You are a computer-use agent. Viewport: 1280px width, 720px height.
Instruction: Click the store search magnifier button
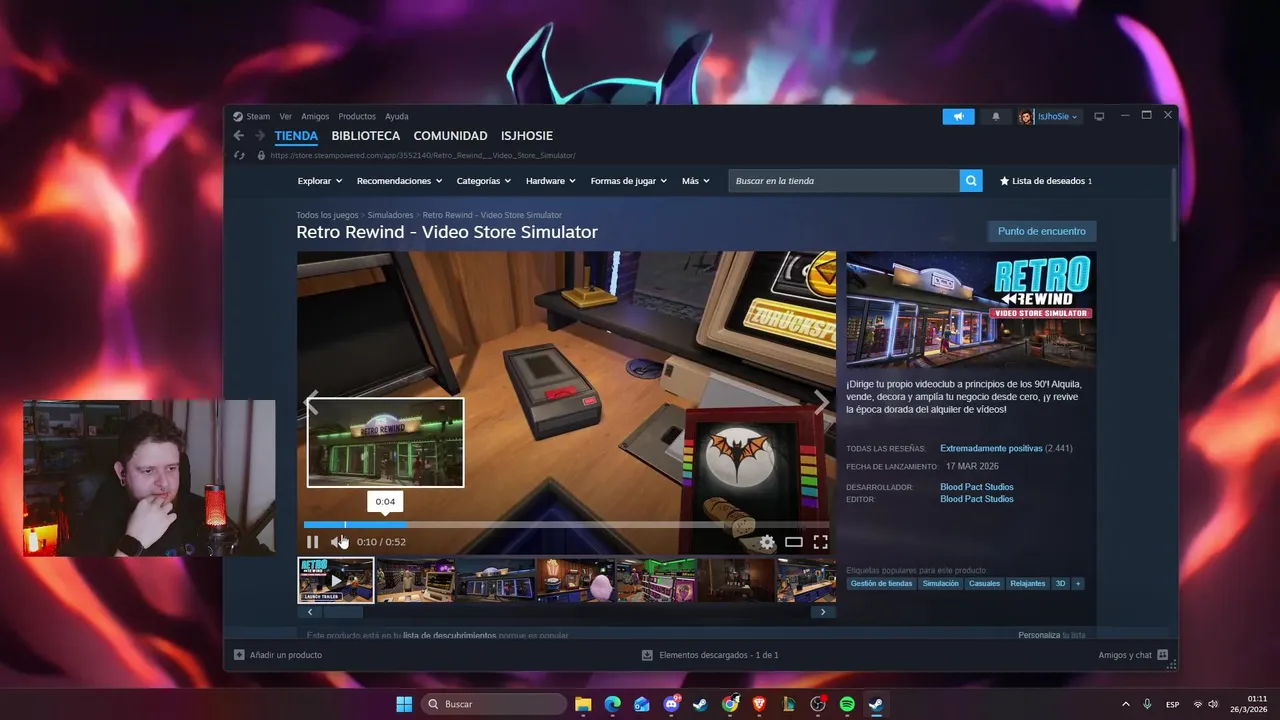coord(970,181)
